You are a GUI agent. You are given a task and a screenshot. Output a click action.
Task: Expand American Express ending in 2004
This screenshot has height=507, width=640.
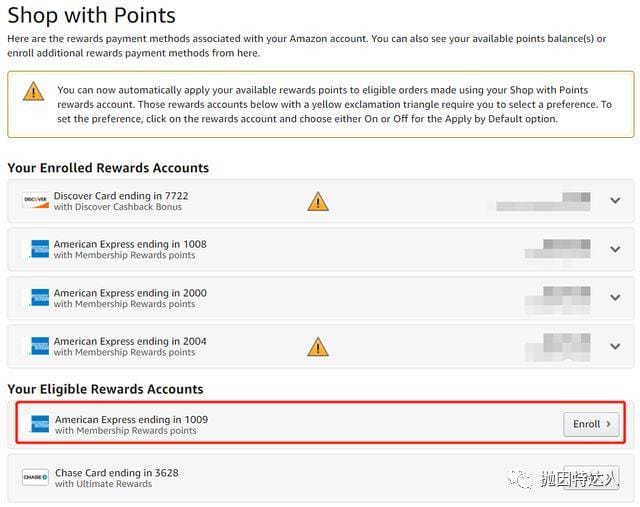click(x=615, y=346)
